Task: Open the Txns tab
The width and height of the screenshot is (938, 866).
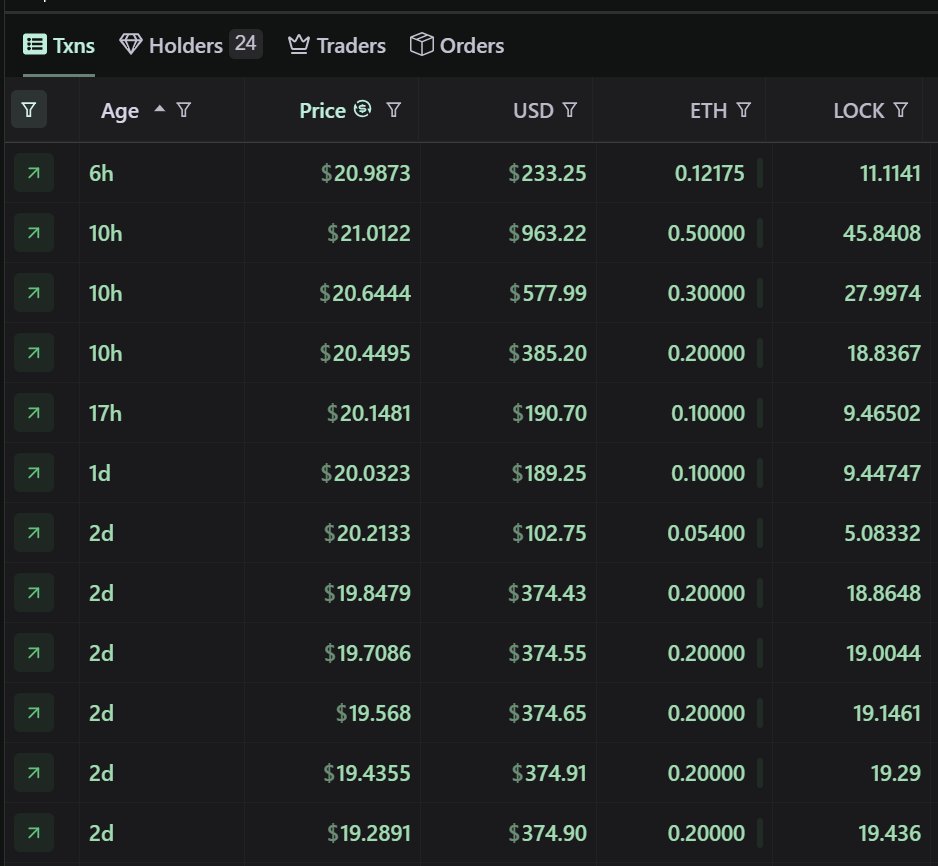Action: [59, 45]
